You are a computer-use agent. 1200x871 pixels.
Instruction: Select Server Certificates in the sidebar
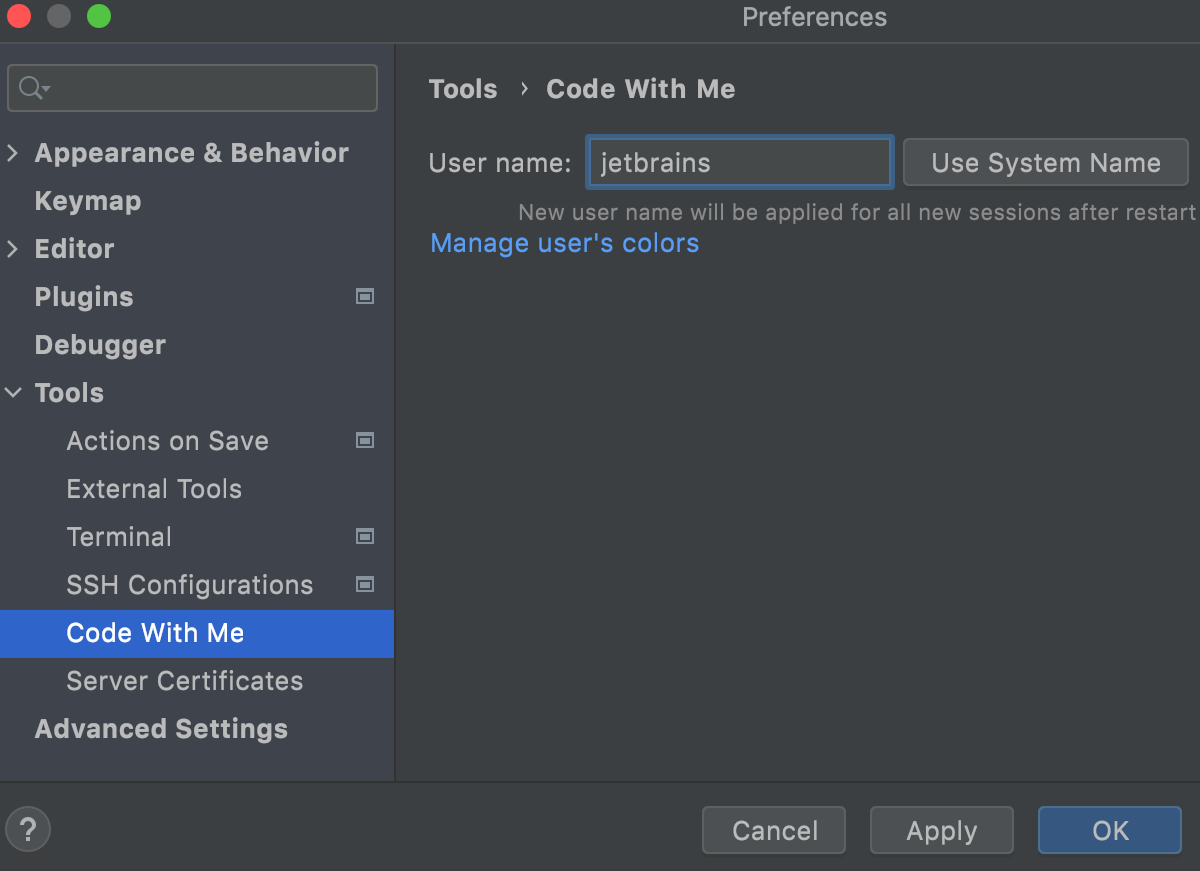coord(184,681)
